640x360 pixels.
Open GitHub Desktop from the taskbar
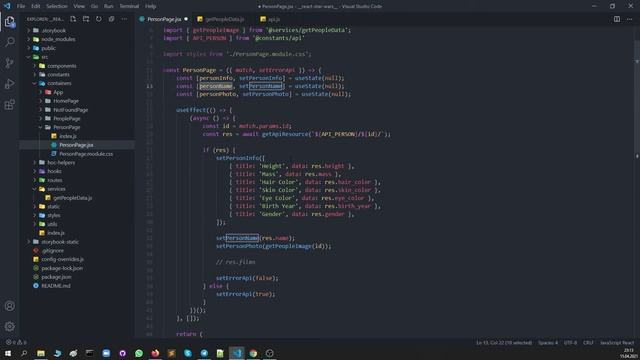click(x=122, y=353)
